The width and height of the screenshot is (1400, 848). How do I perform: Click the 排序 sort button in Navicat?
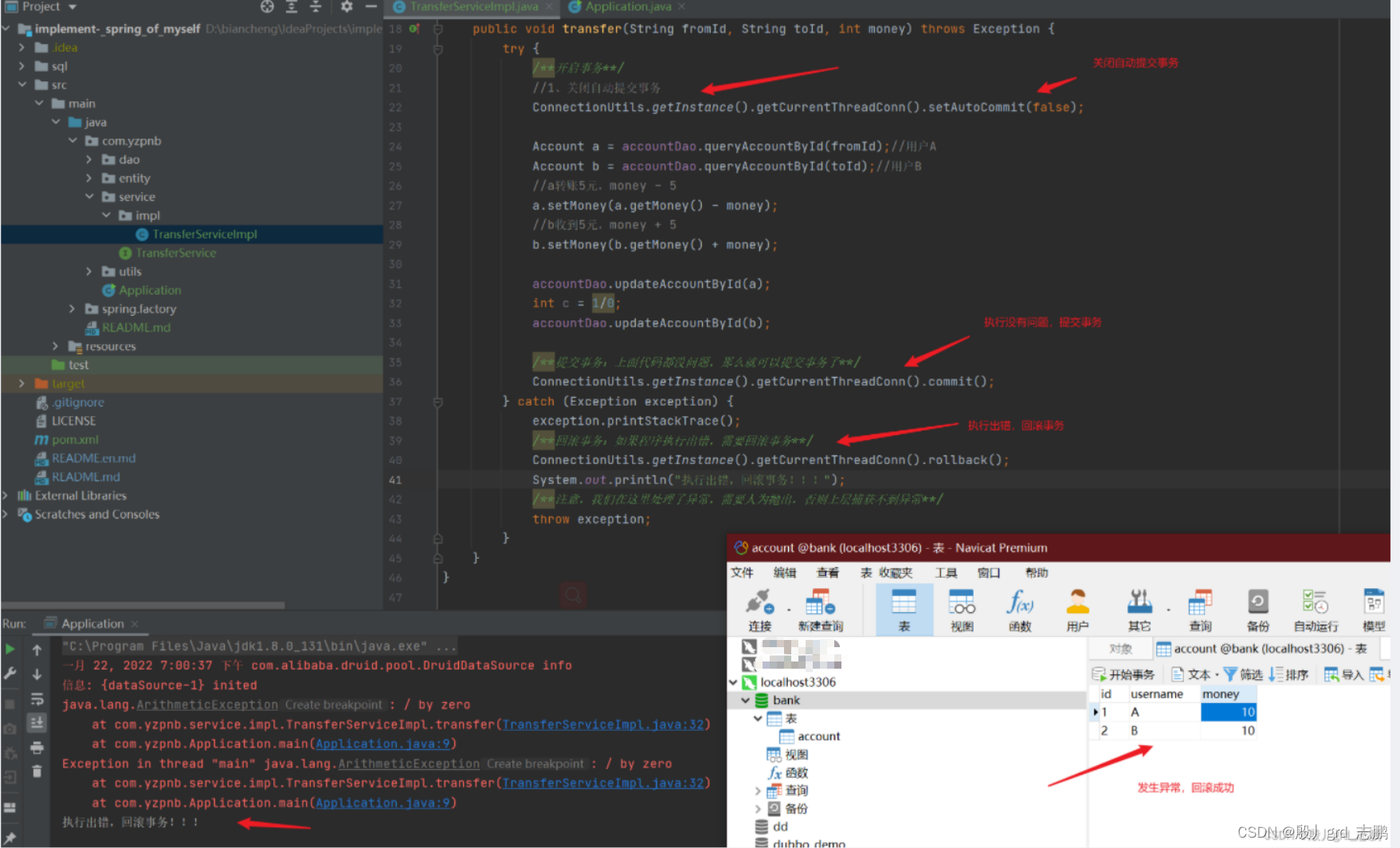pos(1288,674)
